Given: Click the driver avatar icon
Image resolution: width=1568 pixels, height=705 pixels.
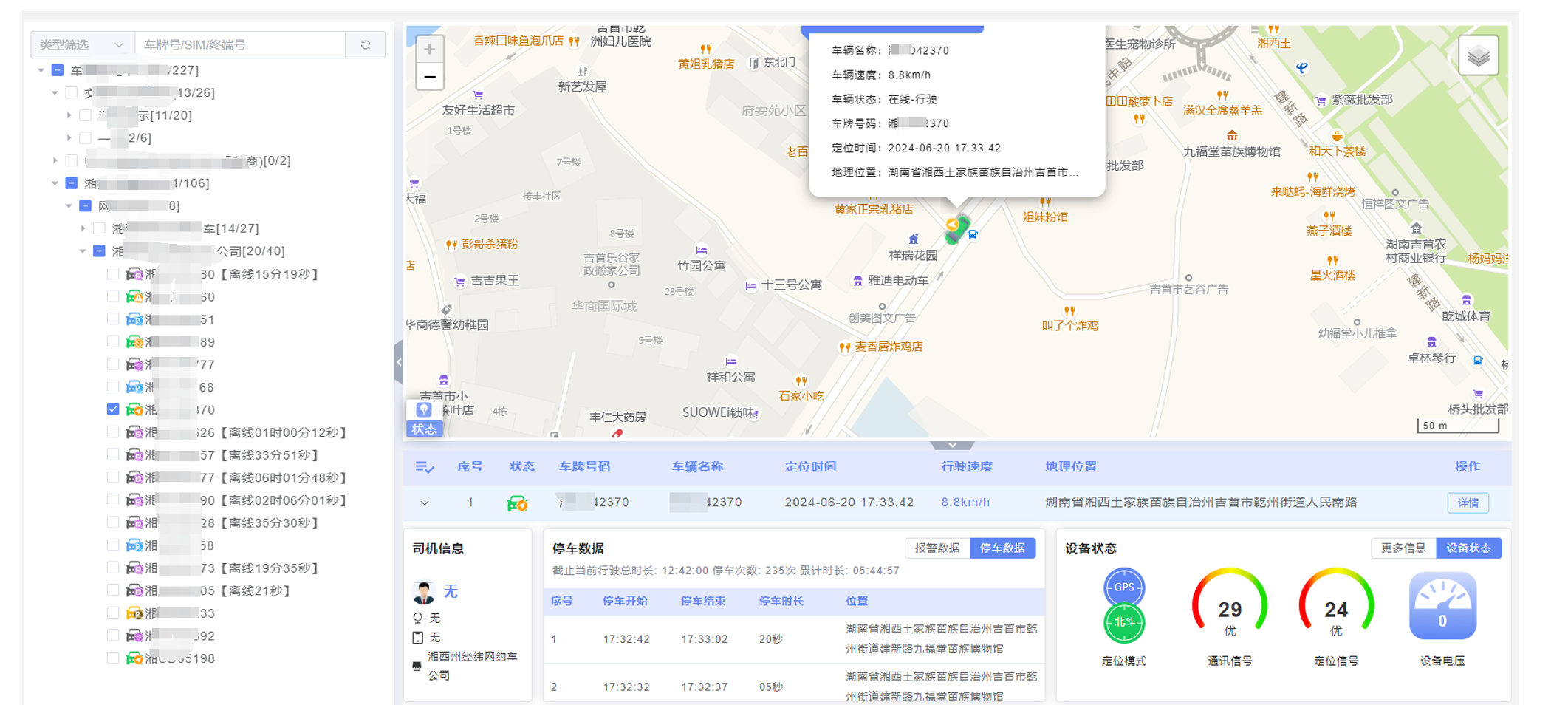Looking at the screenshot, I should pyautogui.click(x=424, y=592).
